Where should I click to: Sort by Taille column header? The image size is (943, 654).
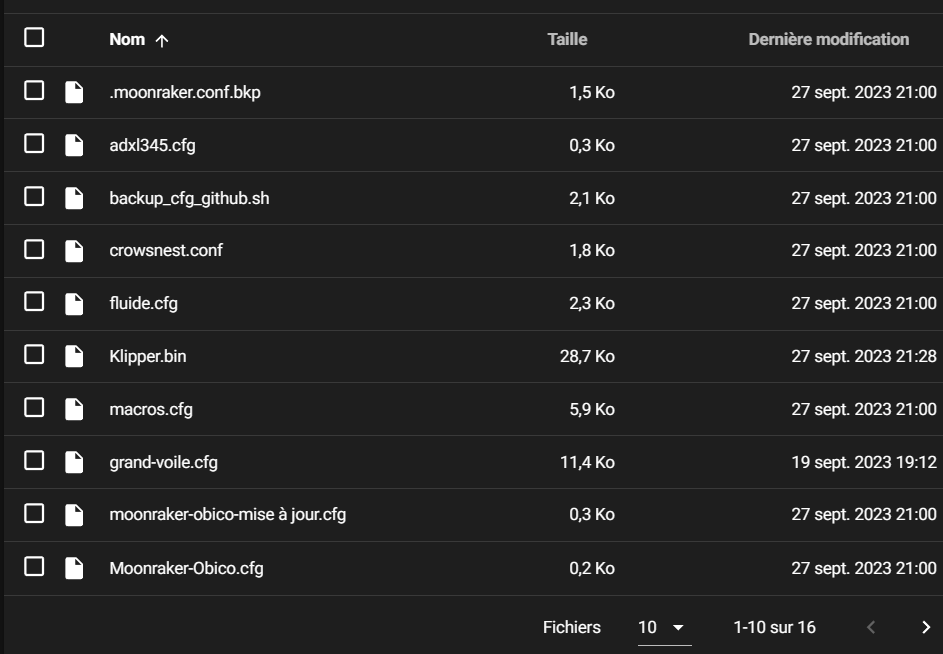[x=567, y=40]
